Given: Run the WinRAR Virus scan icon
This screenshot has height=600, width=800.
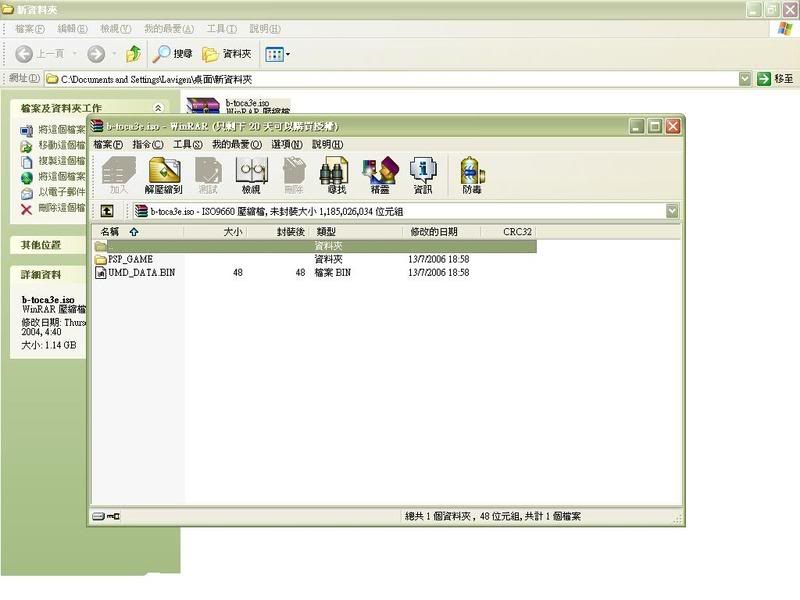Looking at the screenshot, I should [x=471, y=174].
